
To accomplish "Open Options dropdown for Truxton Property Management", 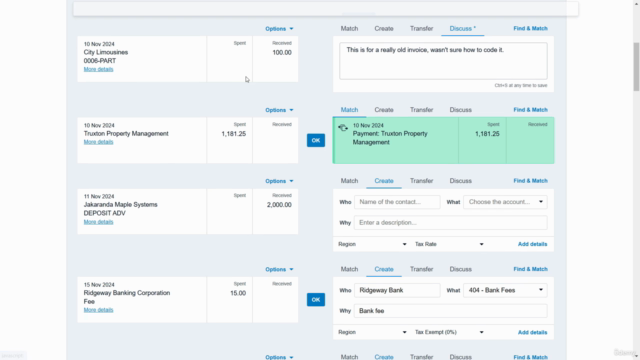I will (x=279, y=110).
